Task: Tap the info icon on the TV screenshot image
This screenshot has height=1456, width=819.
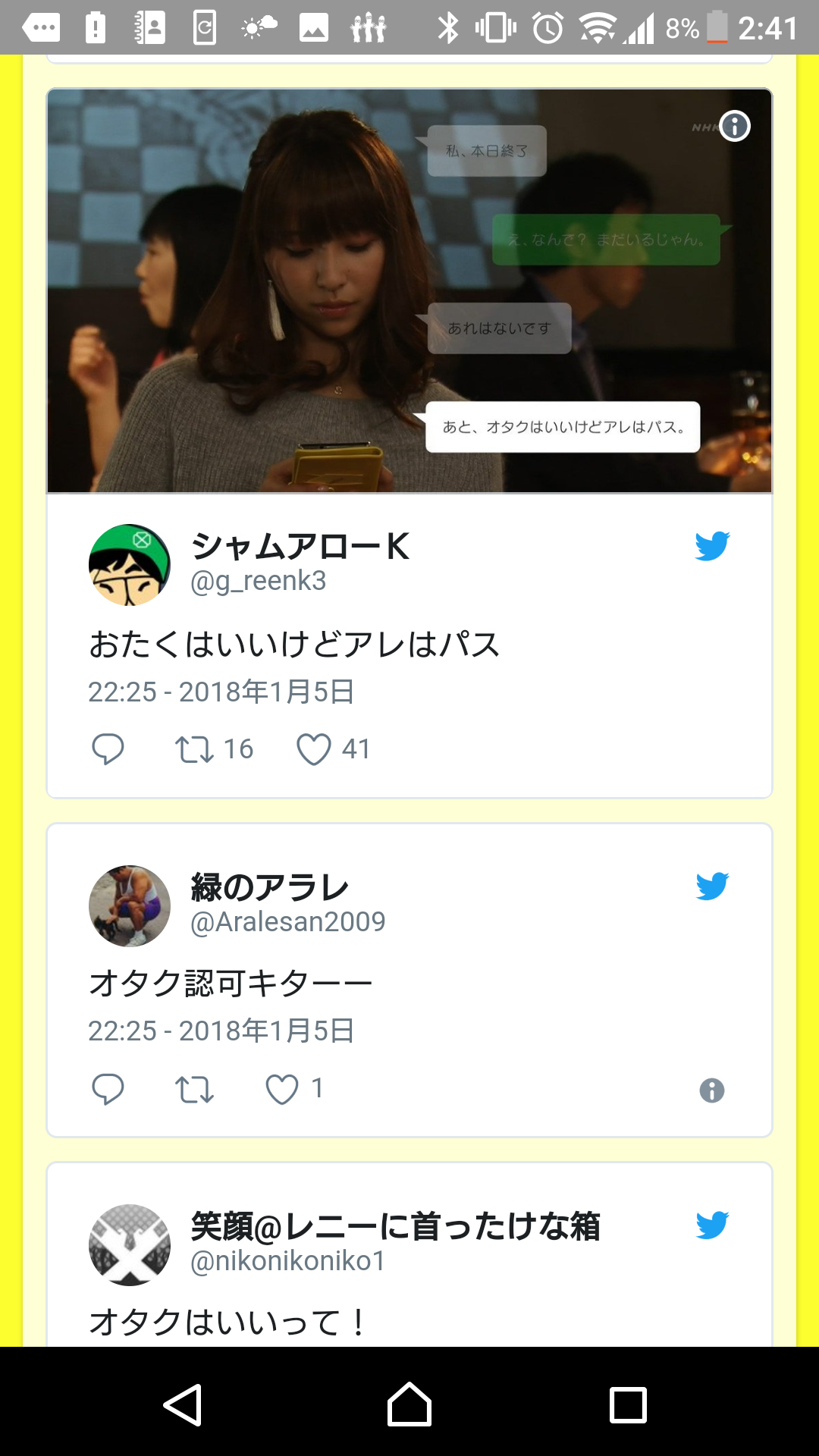Action: pyautogui.click(x=735, y=126)
